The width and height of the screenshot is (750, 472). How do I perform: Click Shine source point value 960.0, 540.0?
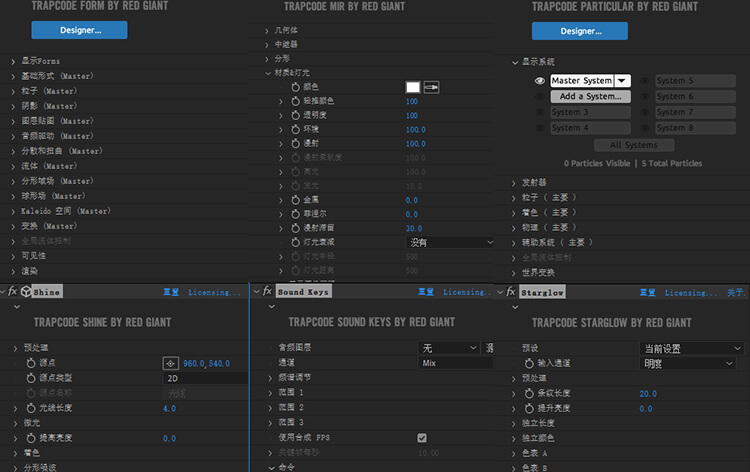click(206, 363)
